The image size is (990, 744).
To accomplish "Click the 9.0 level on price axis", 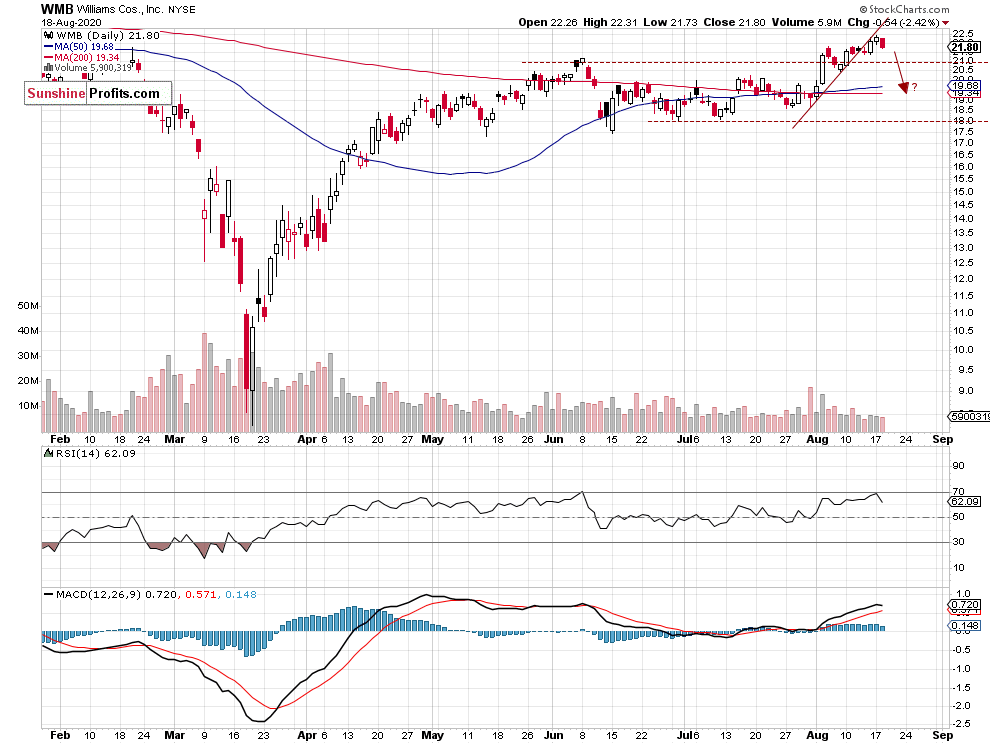I will pyautogui.click(x=966, y=391).
